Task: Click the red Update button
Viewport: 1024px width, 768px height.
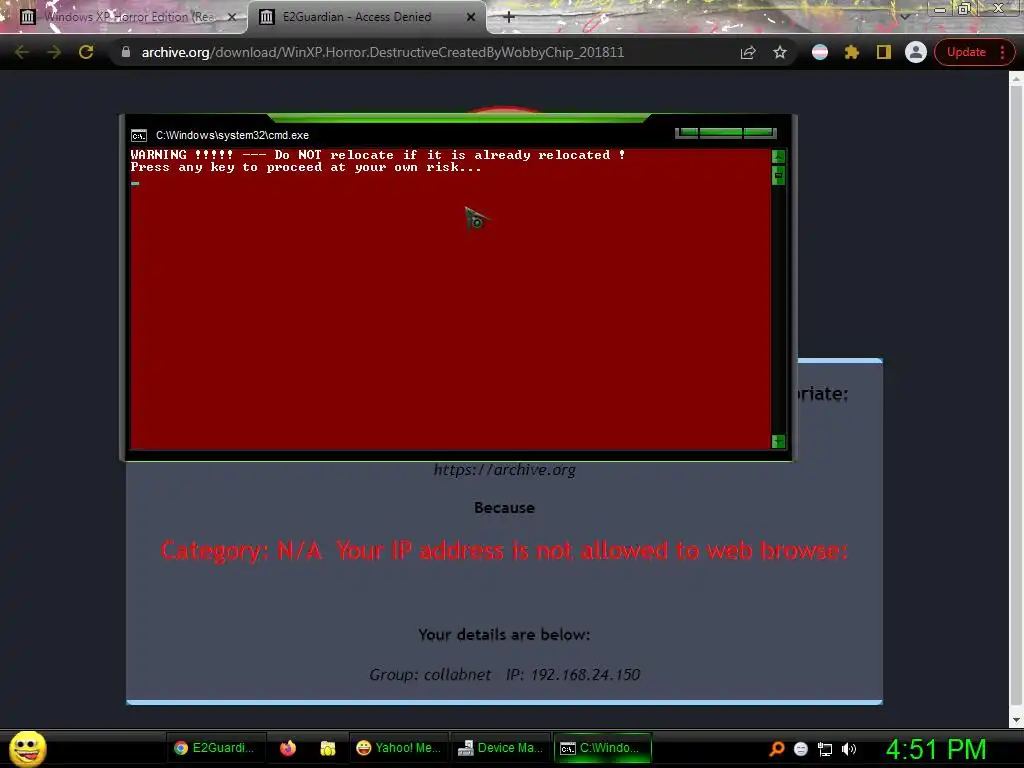Action: coord(966,52)
